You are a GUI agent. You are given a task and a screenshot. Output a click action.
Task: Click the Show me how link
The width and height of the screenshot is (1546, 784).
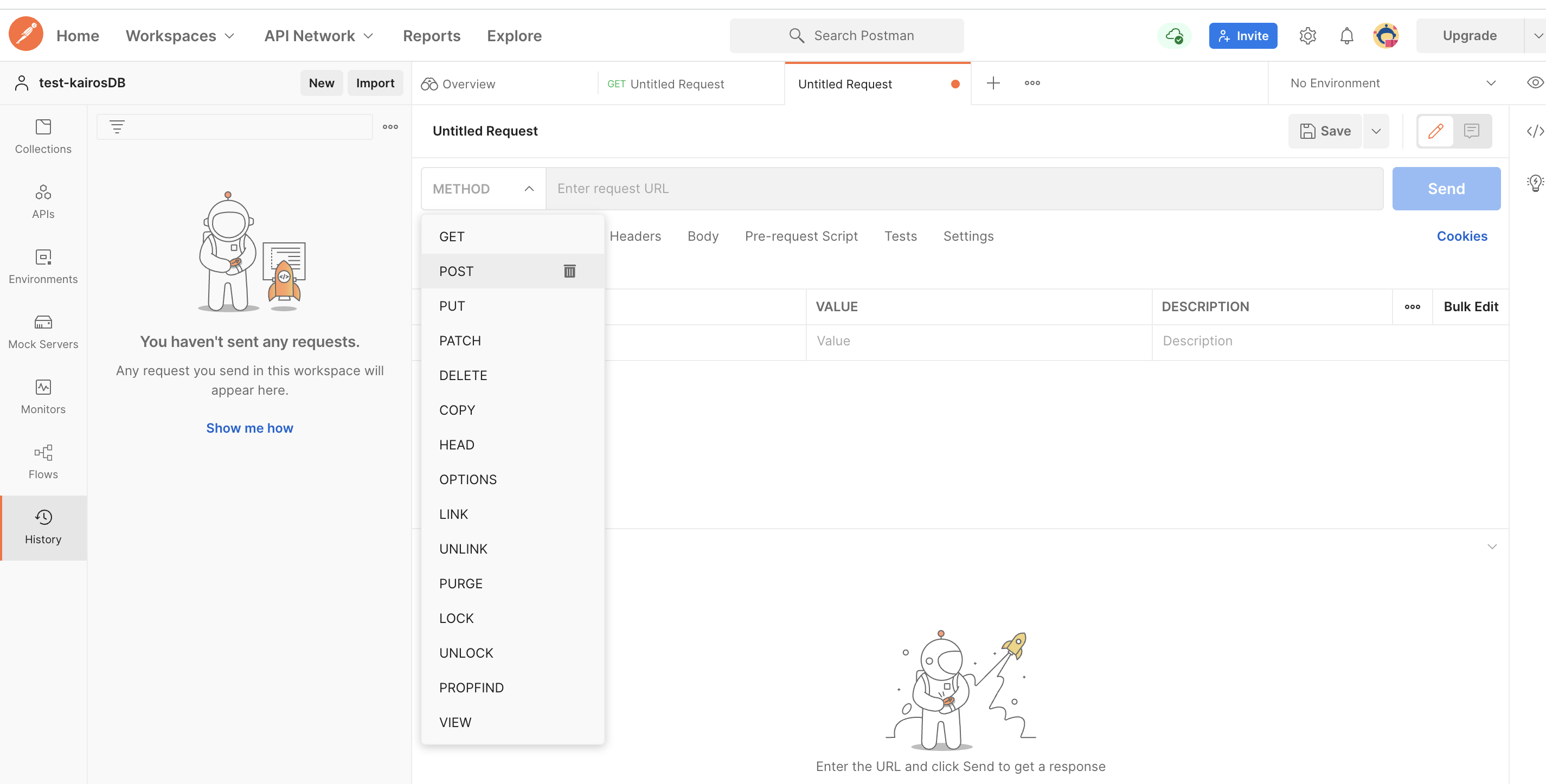[250, 427]
